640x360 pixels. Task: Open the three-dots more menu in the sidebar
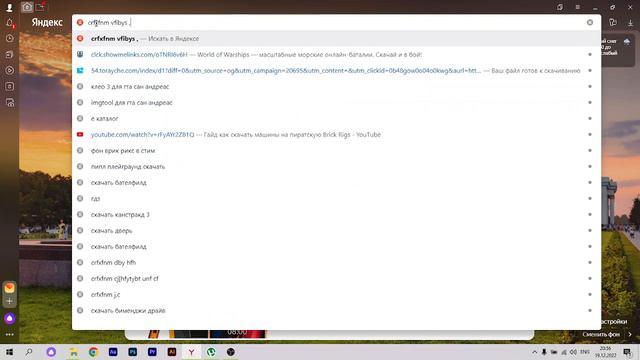click(x=10, y=334)
